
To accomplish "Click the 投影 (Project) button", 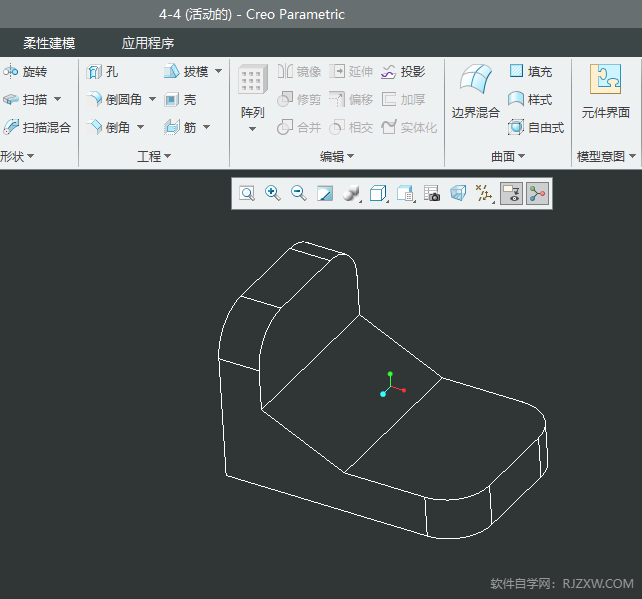I will [x=403, y=72].
